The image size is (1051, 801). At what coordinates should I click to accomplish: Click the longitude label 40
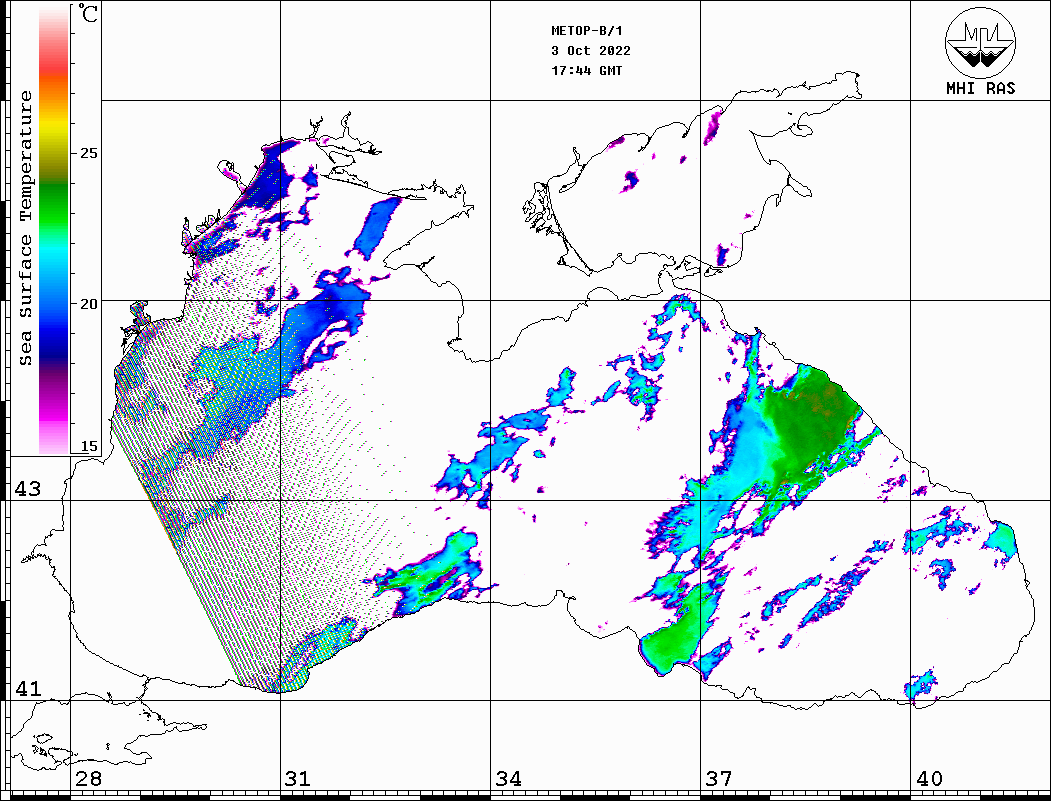point(929,778)
